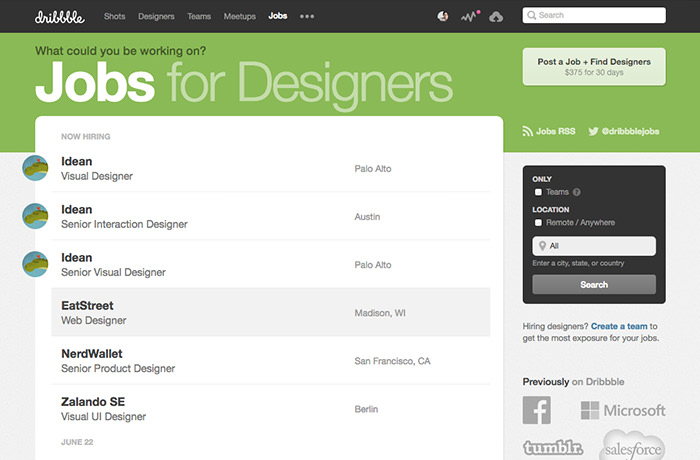This screenshot has height=460, width=700.
Task: Click Post a Job + Find Designers button
Action: point(594,67)
